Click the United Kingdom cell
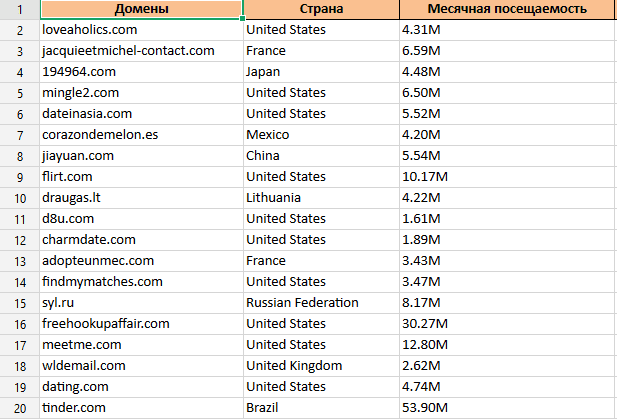Viewport: 617px width, 419px height. [321, 365]
